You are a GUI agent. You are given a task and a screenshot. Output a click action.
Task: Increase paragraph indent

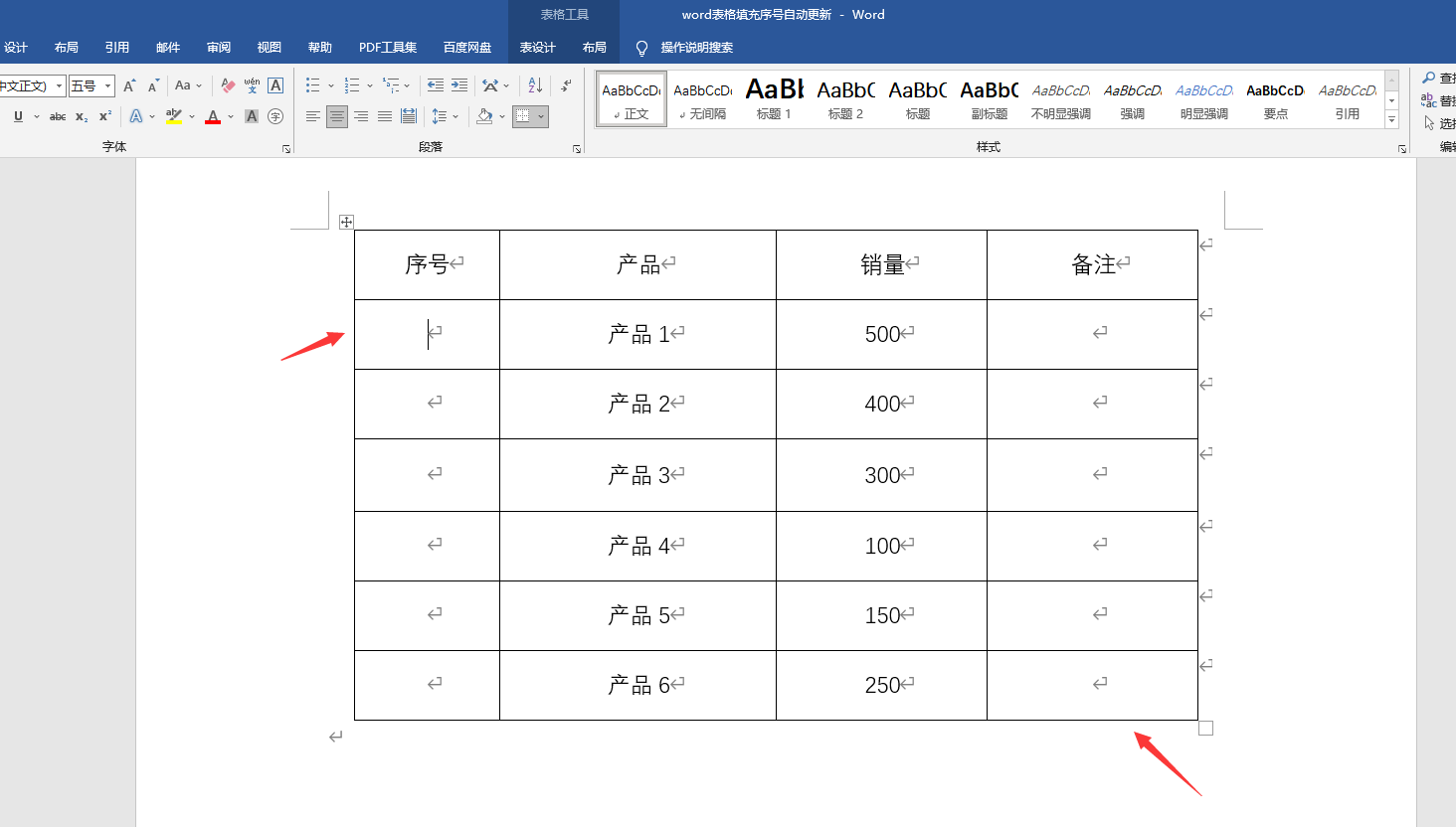point(459,85)
